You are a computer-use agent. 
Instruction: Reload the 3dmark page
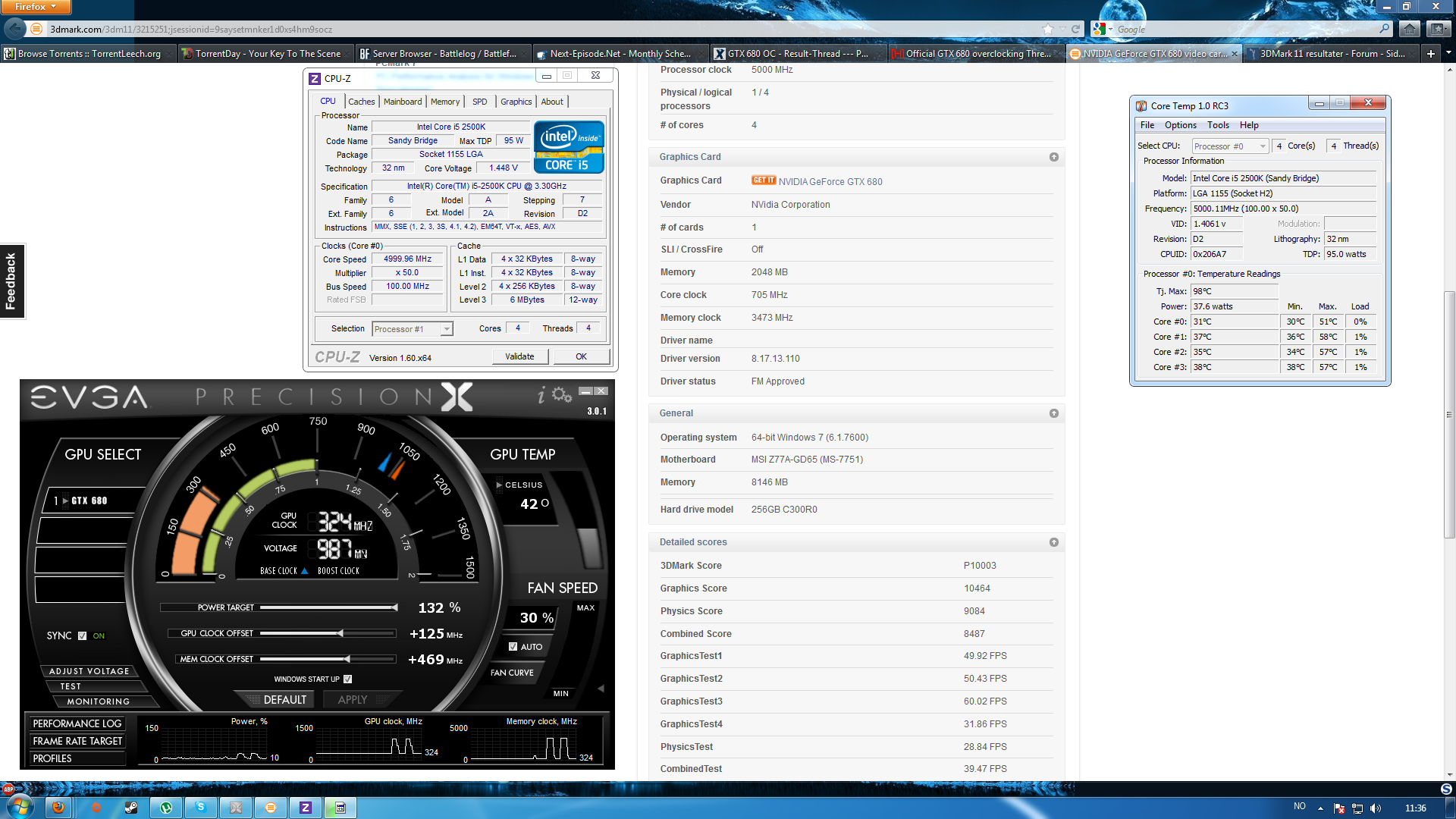1075,29
